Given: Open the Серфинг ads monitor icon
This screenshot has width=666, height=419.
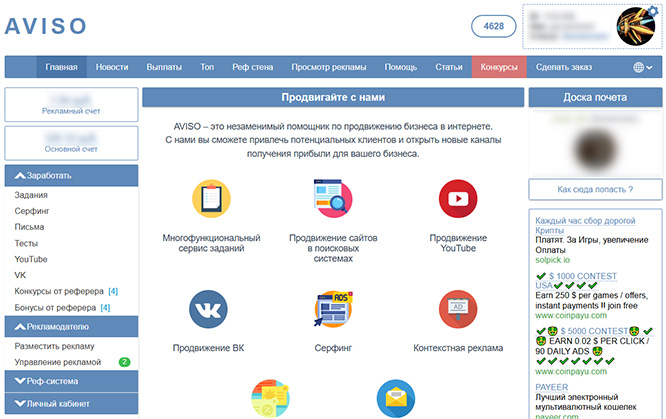Looking at the screenshot, I should (x=334, y=311).
